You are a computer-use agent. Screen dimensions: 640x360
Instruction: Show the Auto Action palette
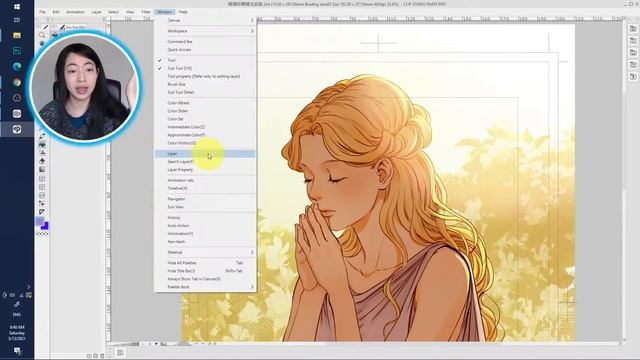(x=205, y=226)
